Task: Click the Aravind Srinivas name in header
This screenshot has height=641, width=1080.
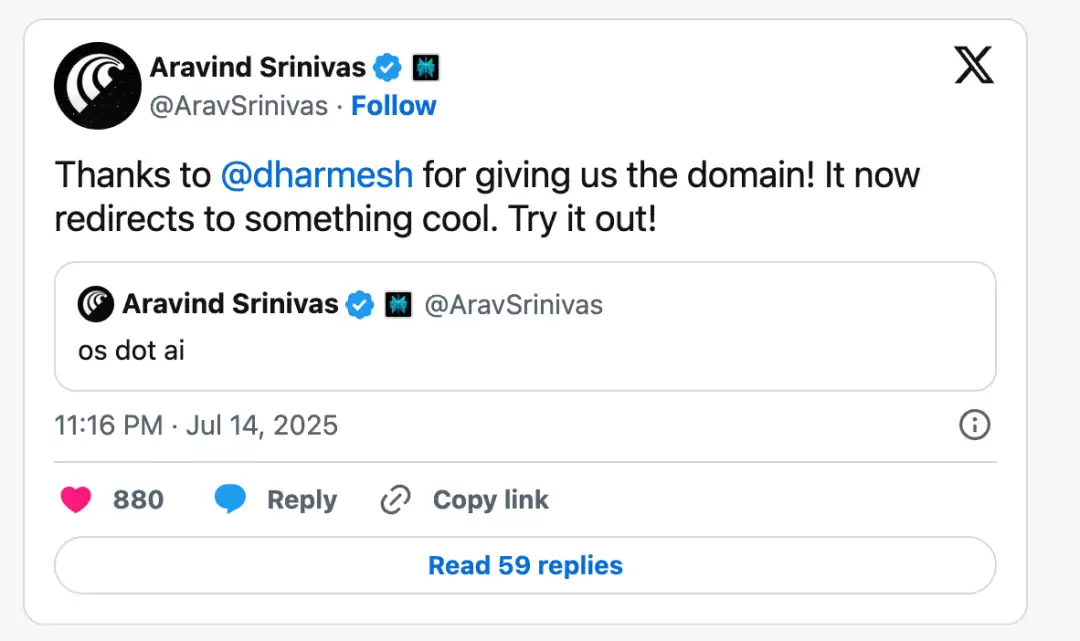Action: point(258,67)
